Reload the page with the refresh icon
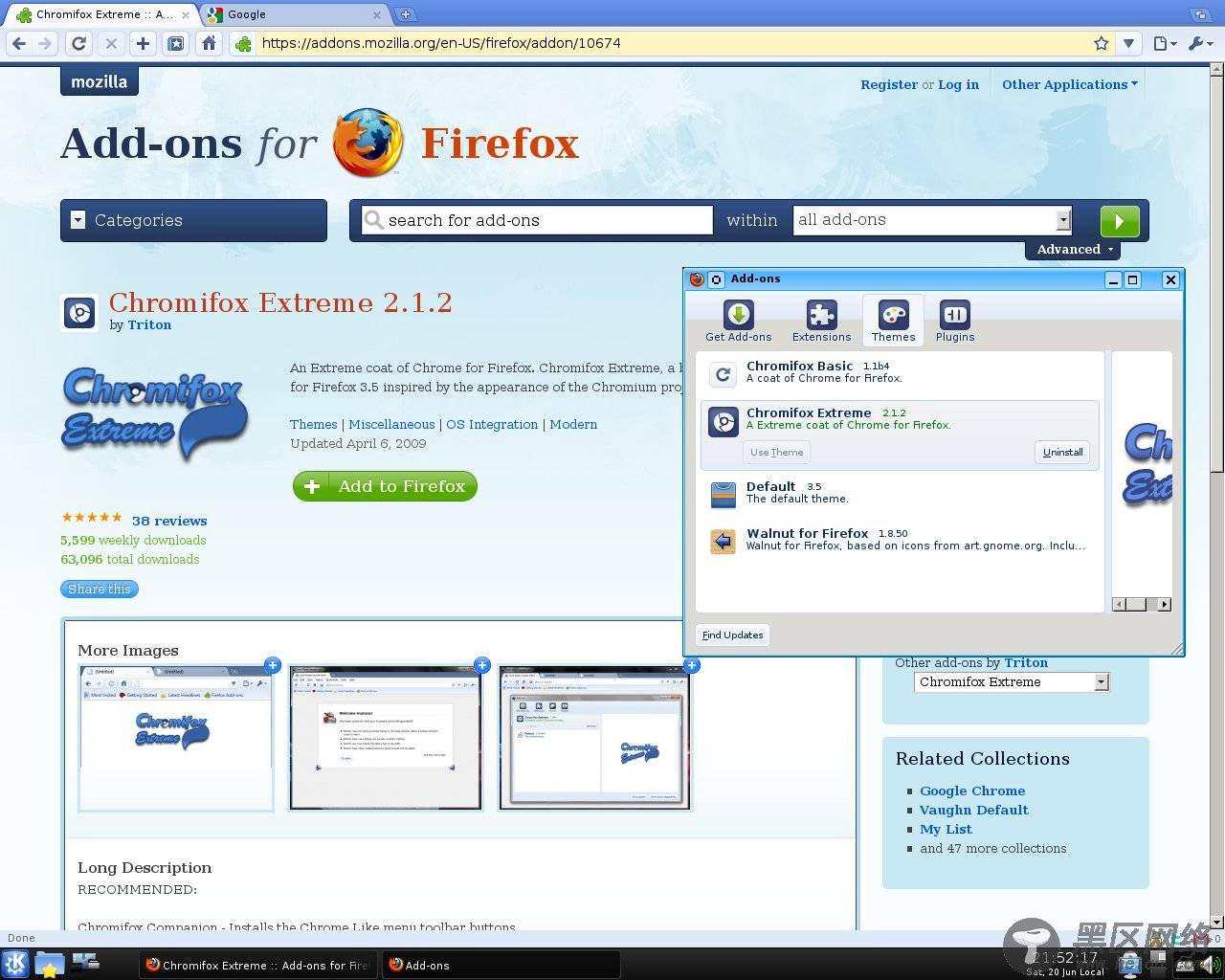The width and height of the screenshot is (1225, 980). point(79,43)
